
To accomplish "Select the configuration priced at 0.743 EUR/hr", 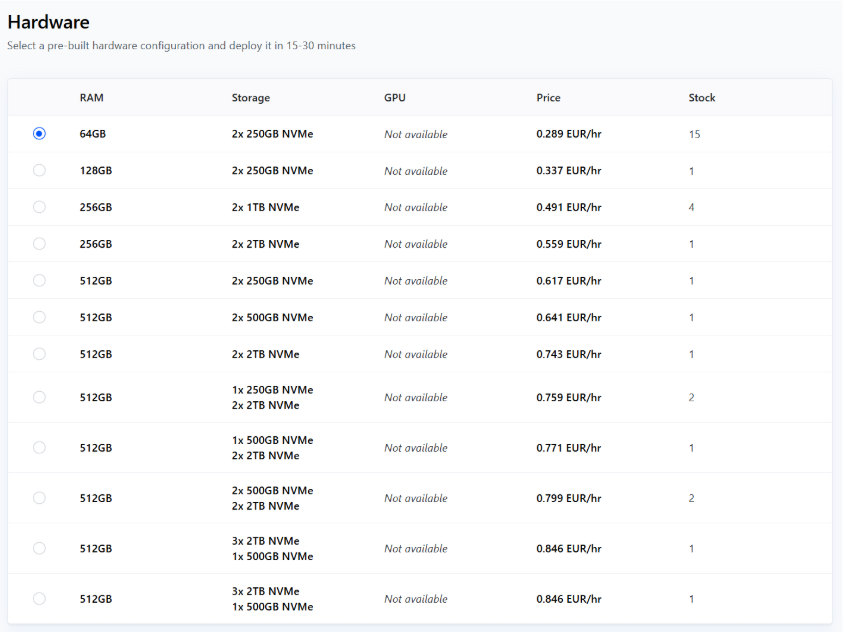I will coord(39,354).
